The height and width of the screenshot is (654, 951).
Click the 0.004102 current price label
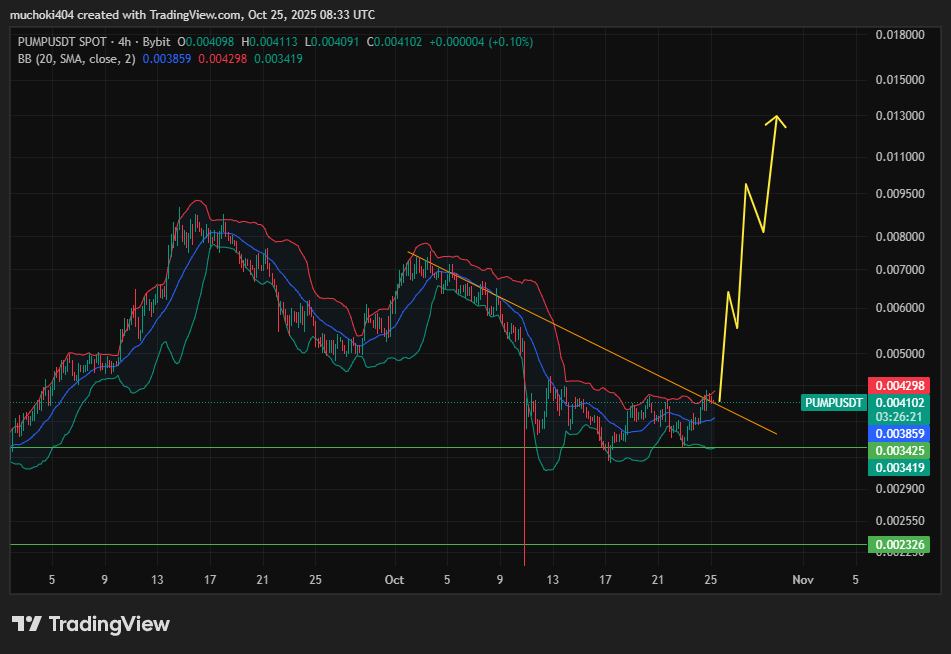tap(901, 402)
